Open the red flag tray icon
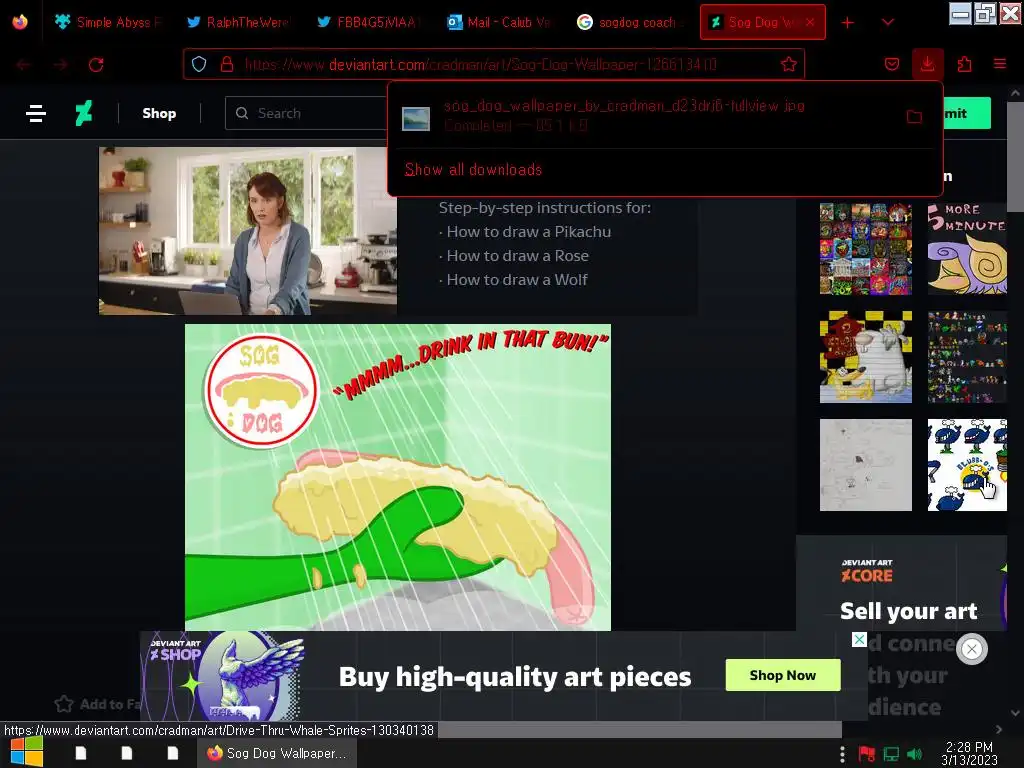This screenshot has height=768, width=1024. tap(867, 754)
